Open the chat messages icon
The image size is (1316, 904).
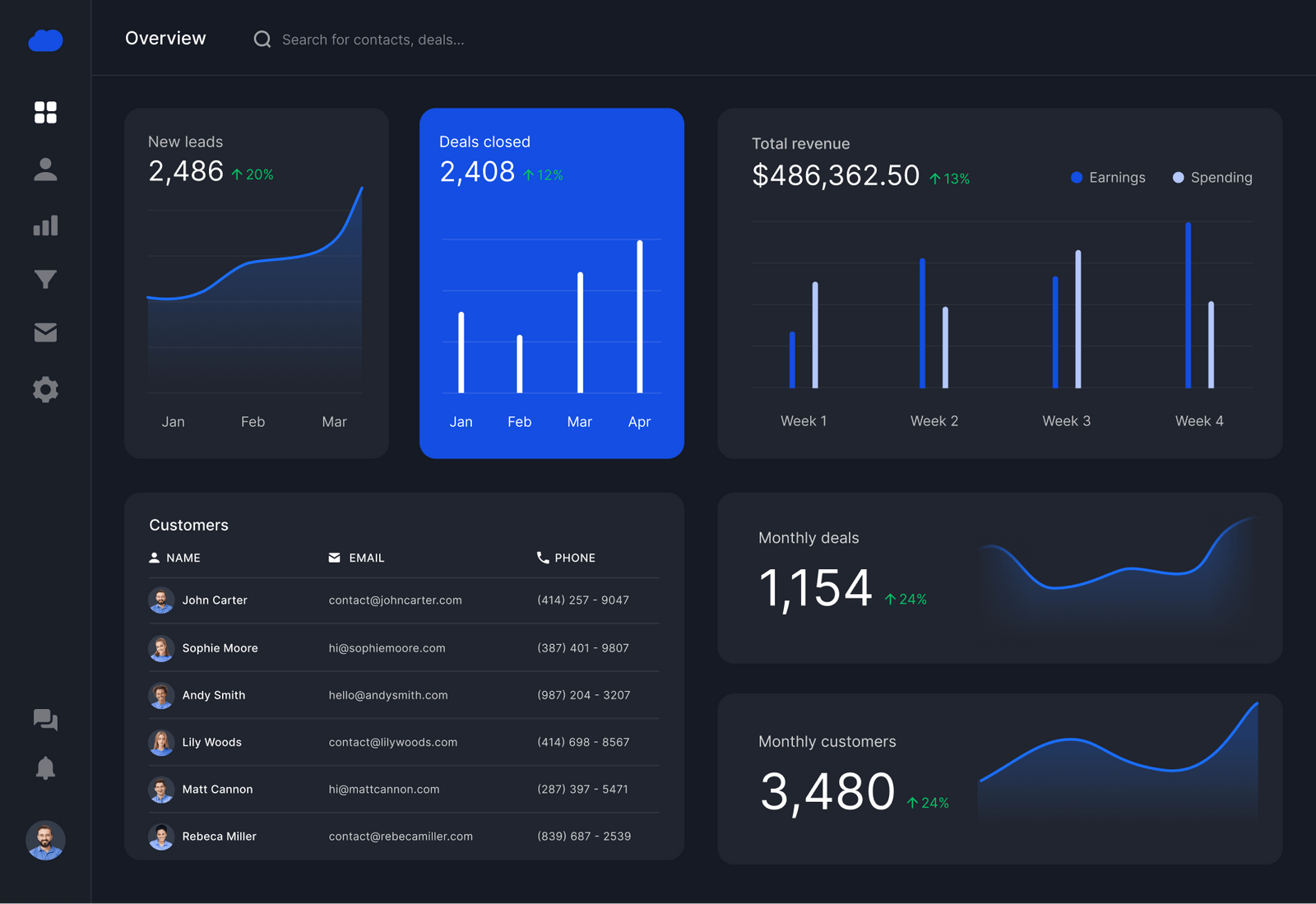(x=45, y=720)
